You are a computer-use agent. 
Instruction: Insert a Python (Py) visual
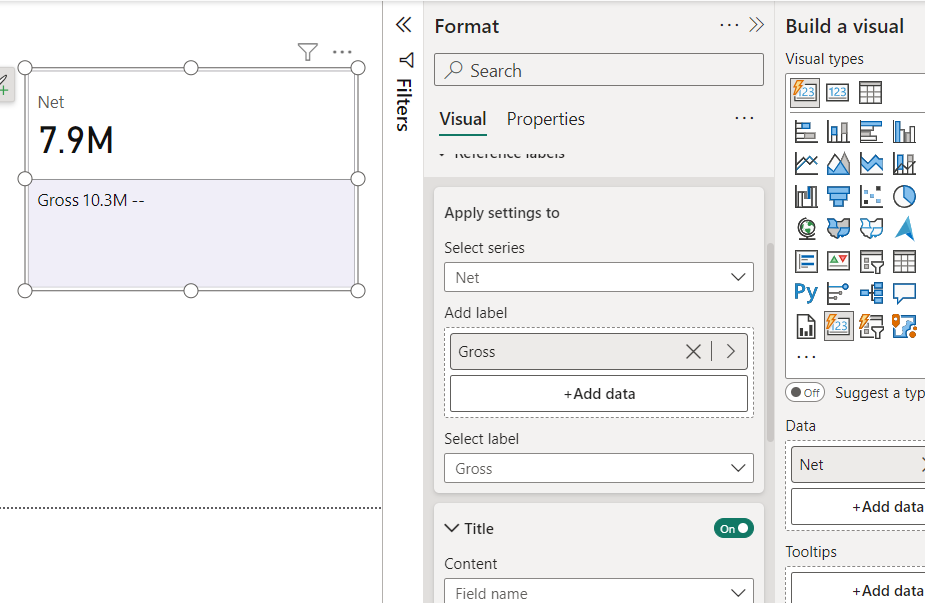[x=806, y=293]
